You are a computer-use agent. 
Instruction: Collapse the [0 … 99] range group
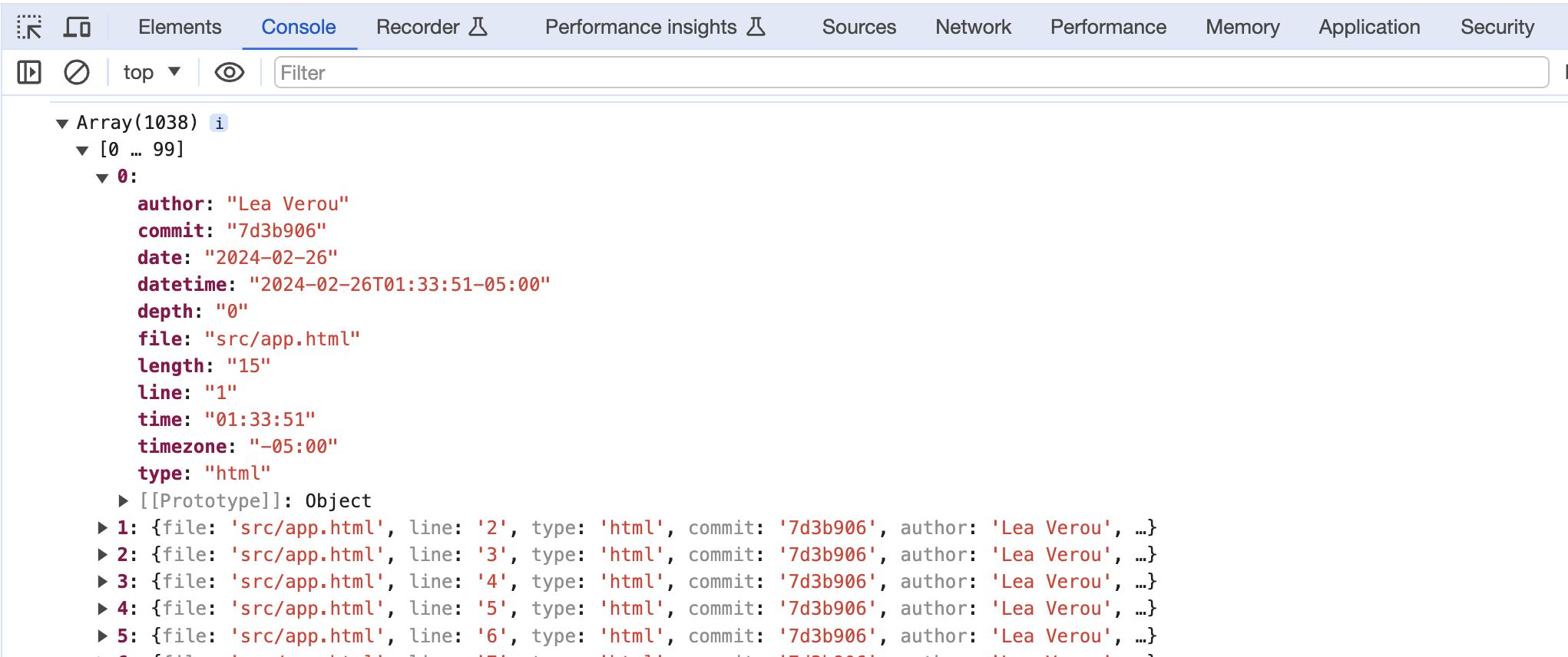83,150
